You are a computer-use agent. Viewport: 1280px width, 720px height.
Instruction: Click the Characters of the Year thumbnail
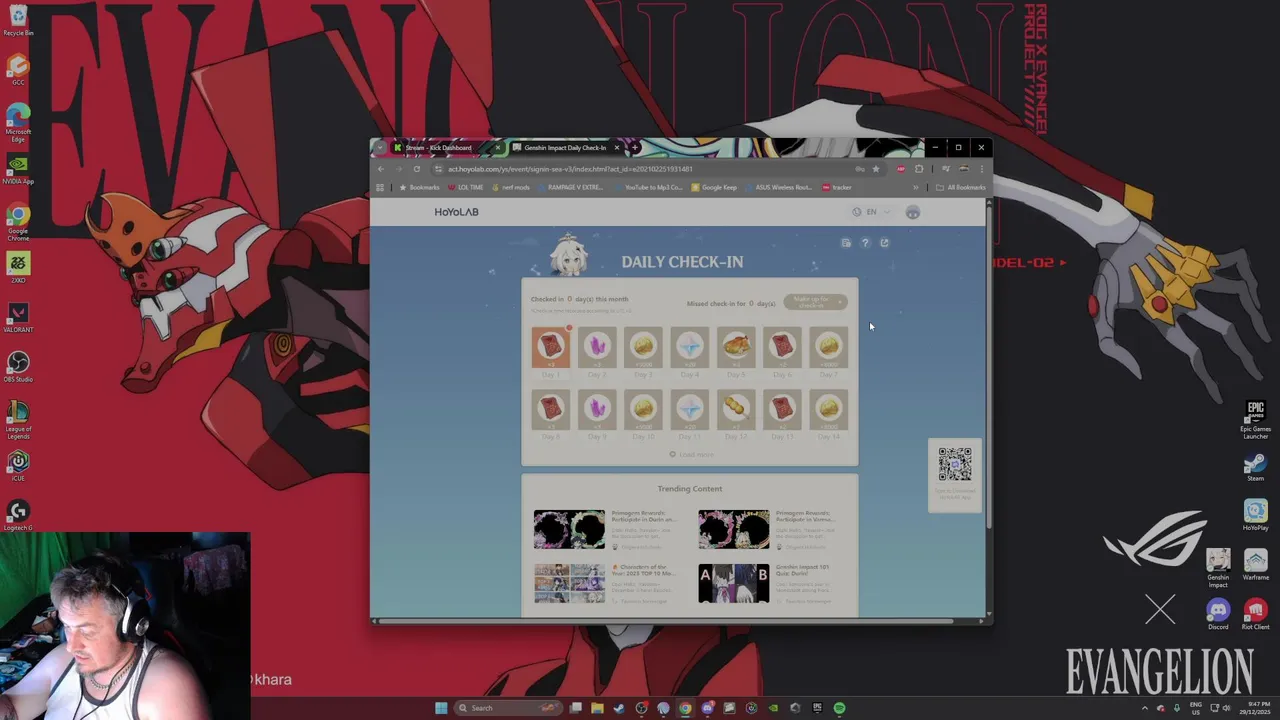(569, 583)
